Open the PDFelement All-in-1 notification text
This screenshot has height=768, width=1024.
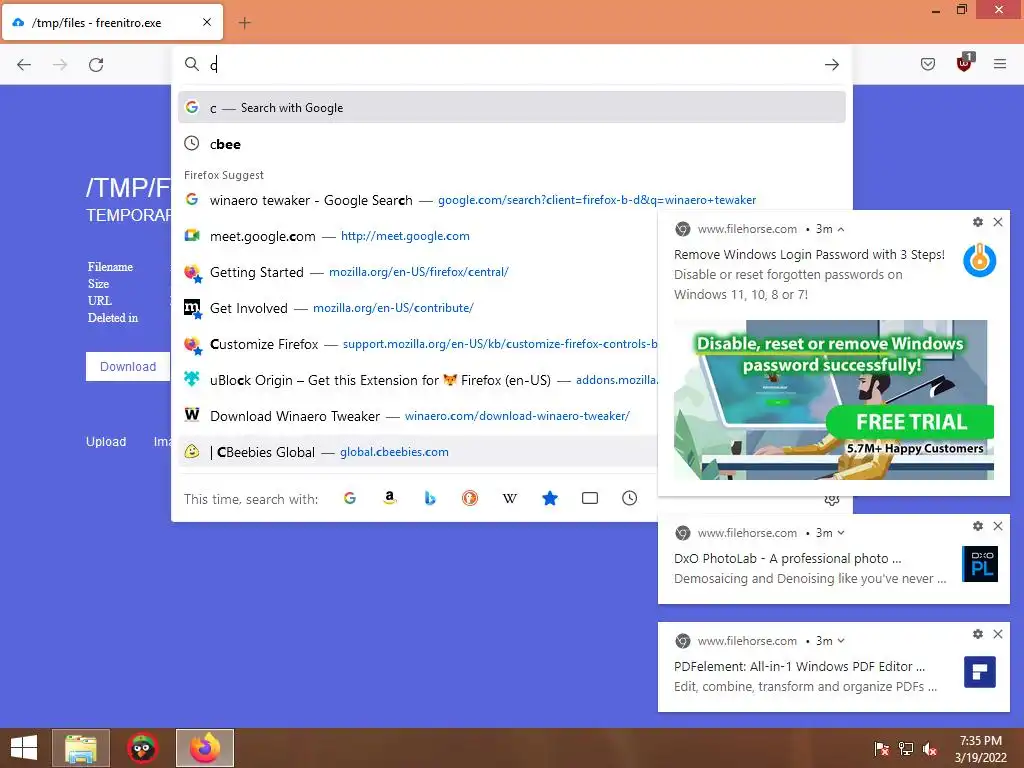coord(805,676)
